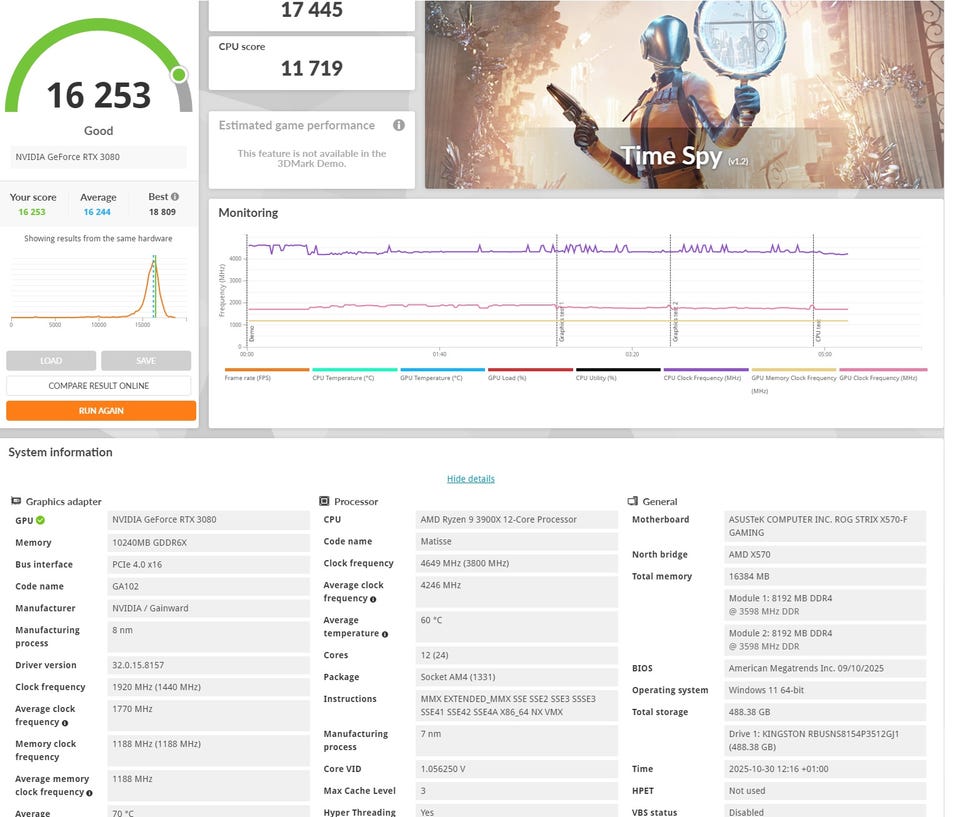Click the Demo timeline marker label
Image resolution: width=960 pixels, height=817 pixels.
pyautogui.click(x=251, y=334)
